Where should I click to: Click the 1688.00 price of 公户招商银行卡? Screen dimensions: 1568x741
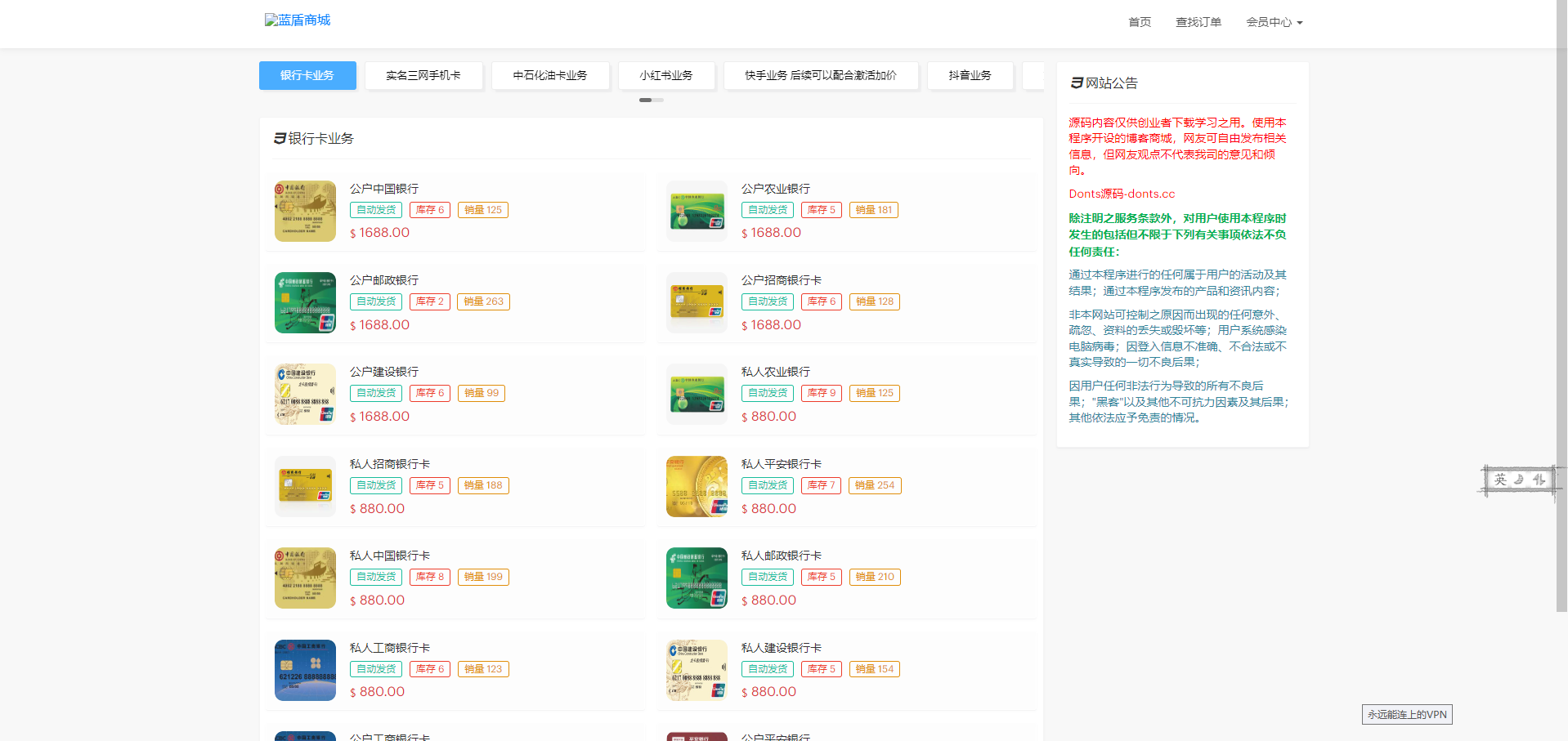tap(772, 325)
